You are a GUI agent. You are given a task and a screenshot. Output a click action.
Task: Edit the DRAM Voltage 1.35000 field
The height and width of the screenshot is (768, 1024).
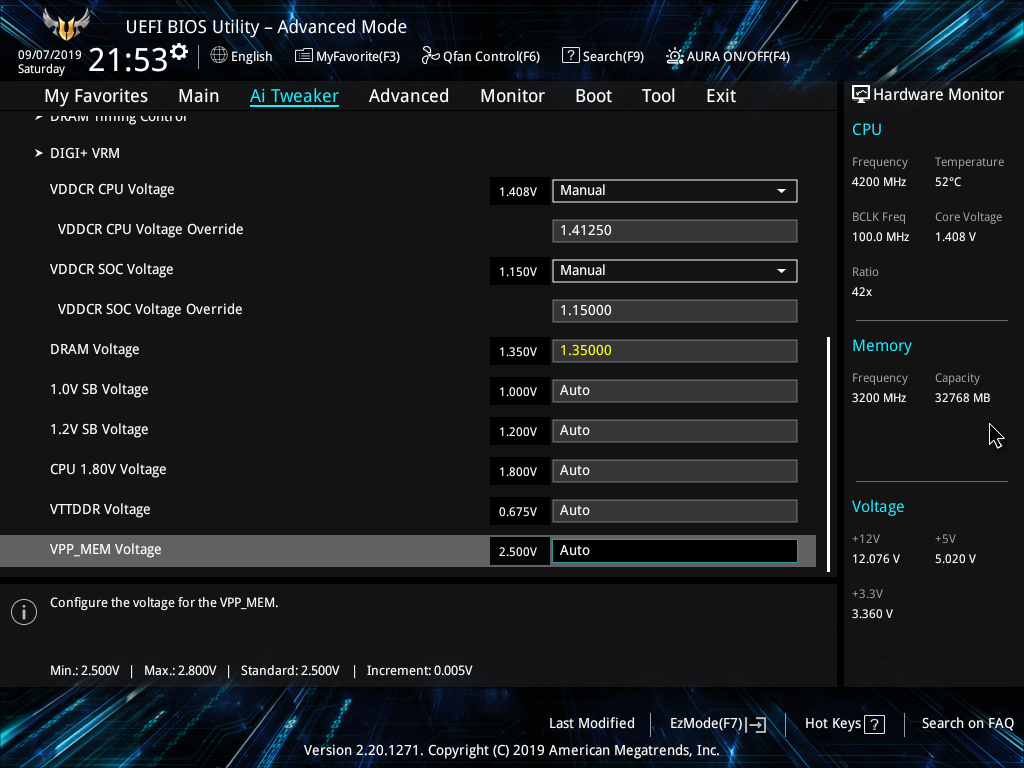click(675, 351)
